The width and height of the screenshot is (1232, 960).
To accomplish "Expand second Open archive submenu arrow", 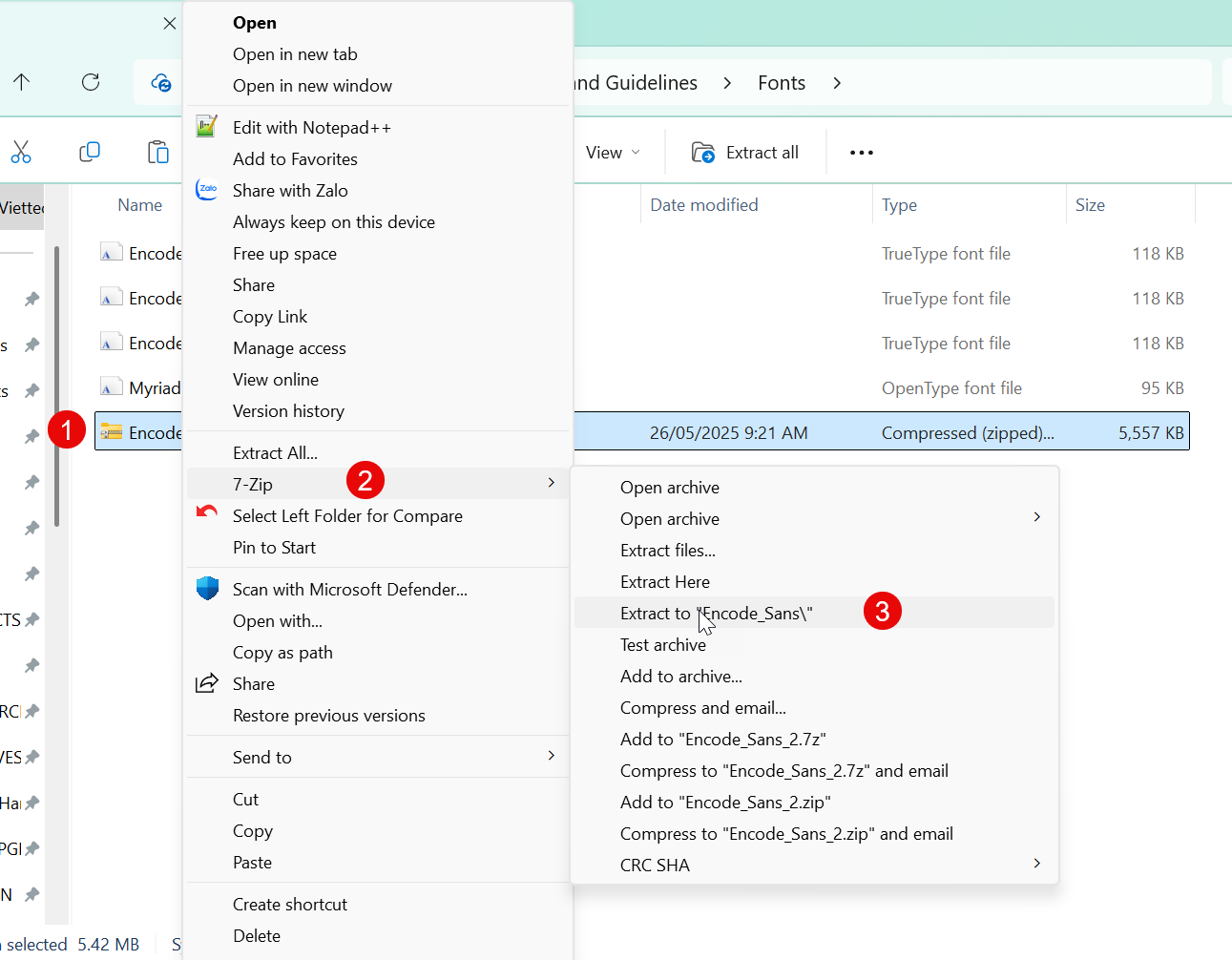I will [x=1037, y=517].
